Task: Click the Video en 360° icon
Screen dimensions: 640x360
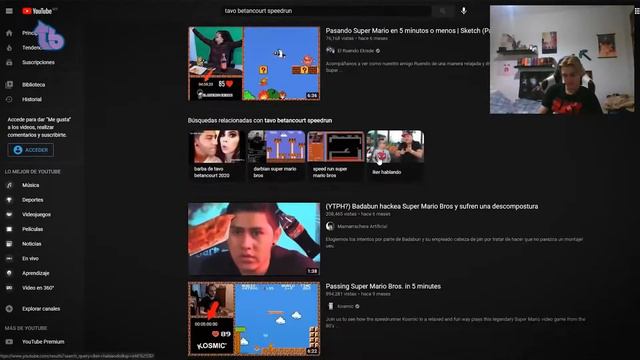Action: tap(9, 288)
